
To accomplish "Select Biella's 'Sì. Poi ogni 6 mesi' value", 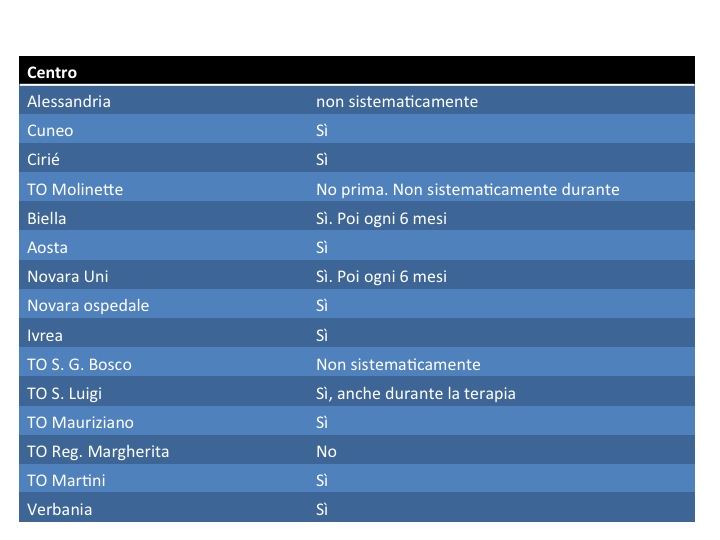I will (382, 218).
